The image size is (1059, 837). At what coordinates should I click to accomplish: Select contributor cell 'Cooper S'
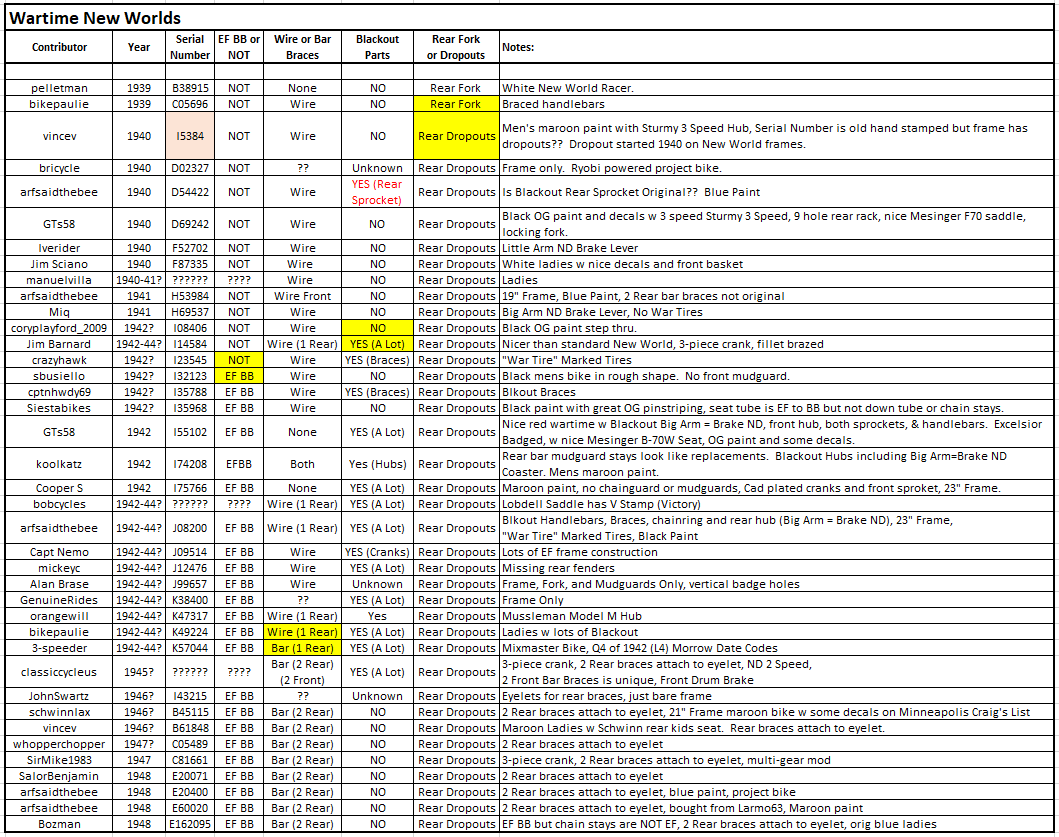(x=59, y=488)
